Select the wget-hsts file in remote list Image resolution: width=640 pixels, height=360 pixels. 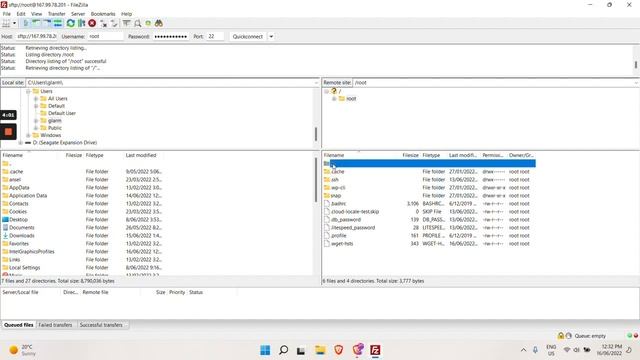(342, 244)
